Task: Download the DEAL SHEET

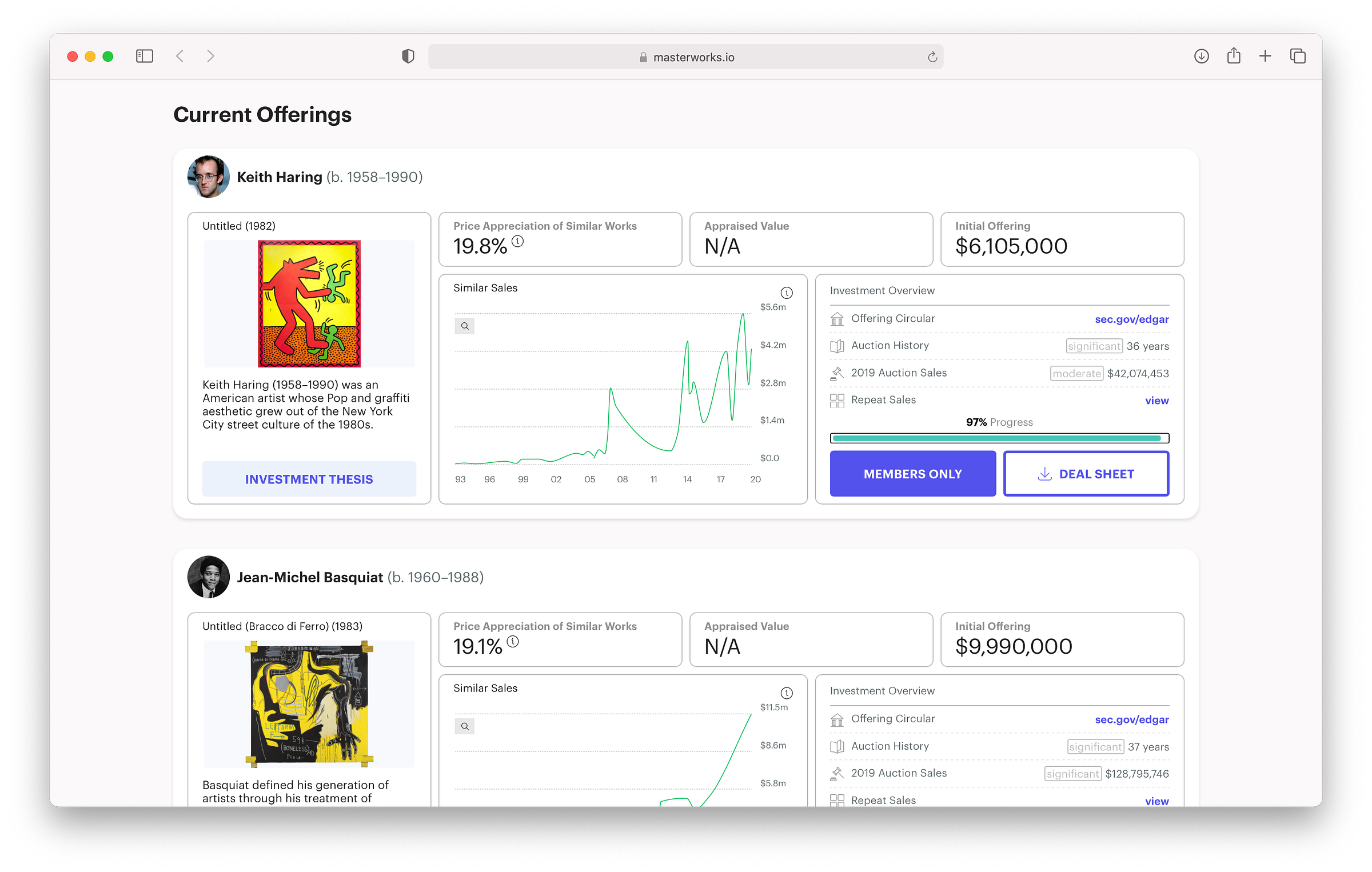Action: click(x=1086, y=474)
